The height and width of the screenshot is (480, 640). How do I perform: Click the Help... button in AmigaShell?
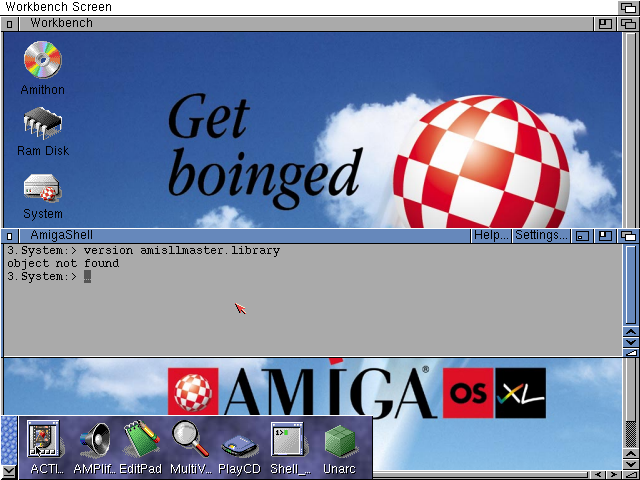pyautogui.click(x=491, y=236)
